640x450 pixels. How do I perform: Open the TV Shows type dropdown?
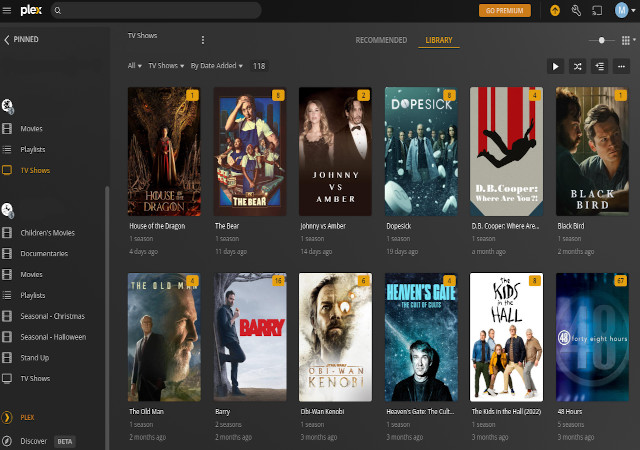(x=165, y=66)
